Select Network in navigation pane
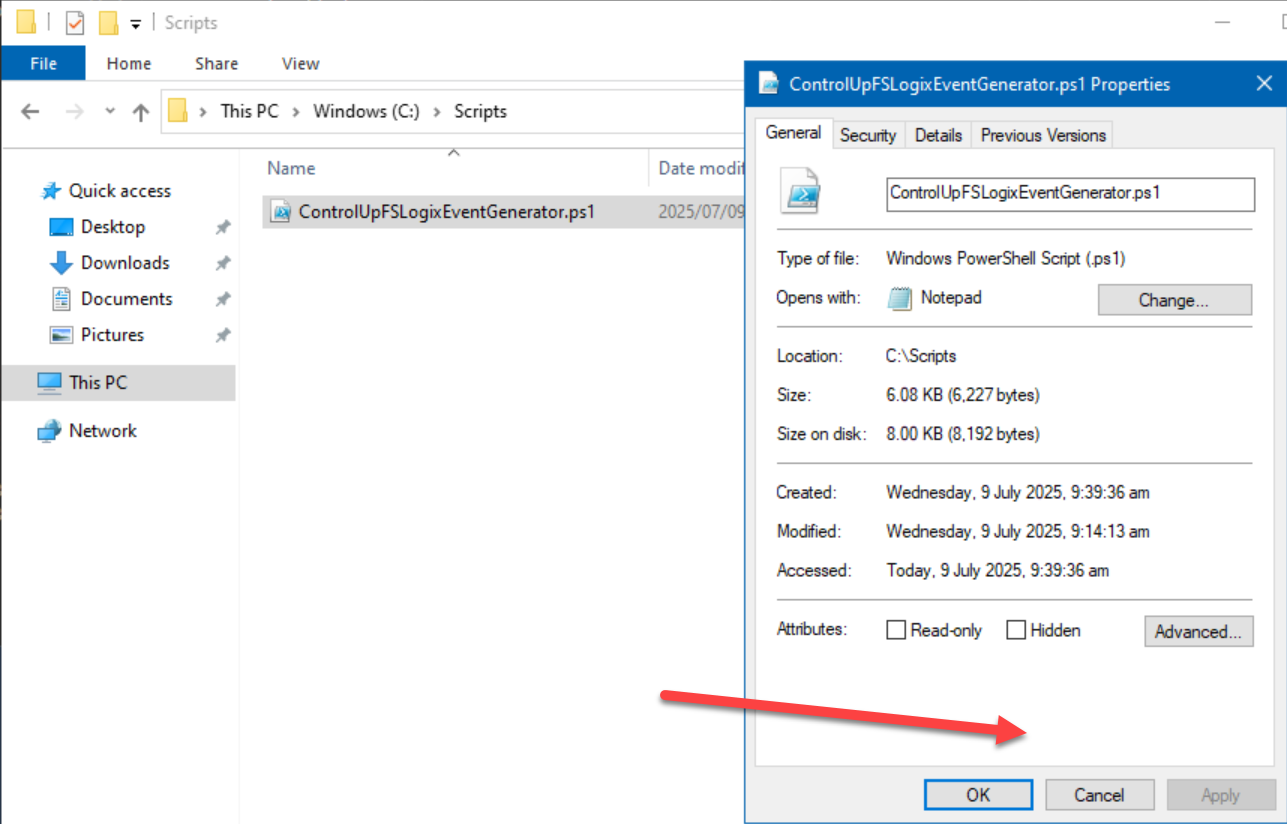Image resolution: width=1287 pixels, height=824 pixels. click(102, 431)
